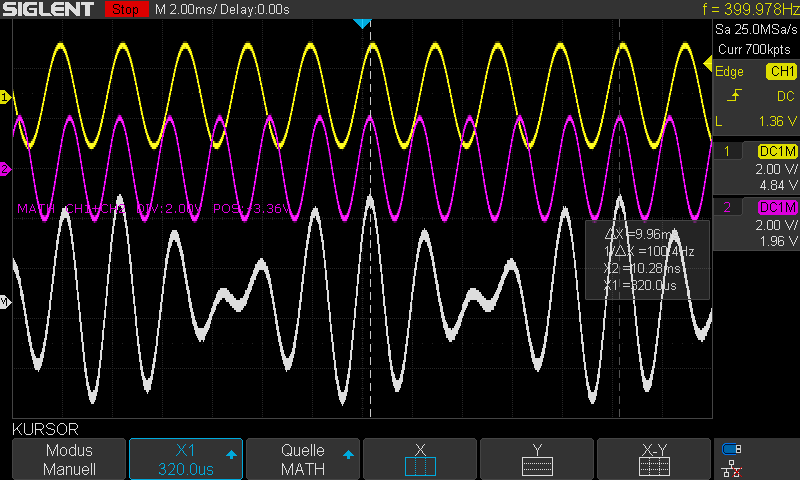Click the Delay:0.00s readout
Screen dimensions: 800x480
255,9
